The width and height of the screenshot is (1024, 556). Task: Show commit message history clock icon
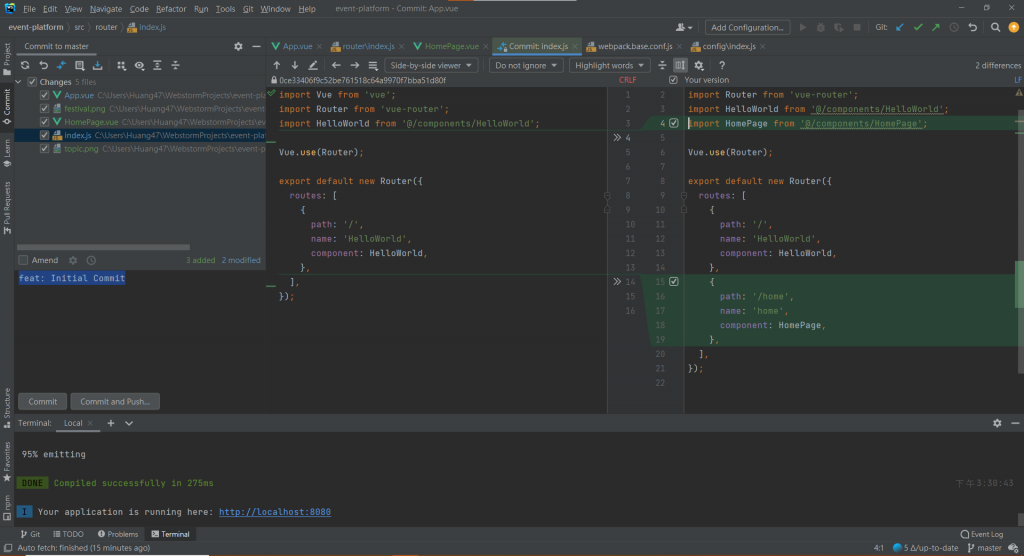click(x=92, y=260)
